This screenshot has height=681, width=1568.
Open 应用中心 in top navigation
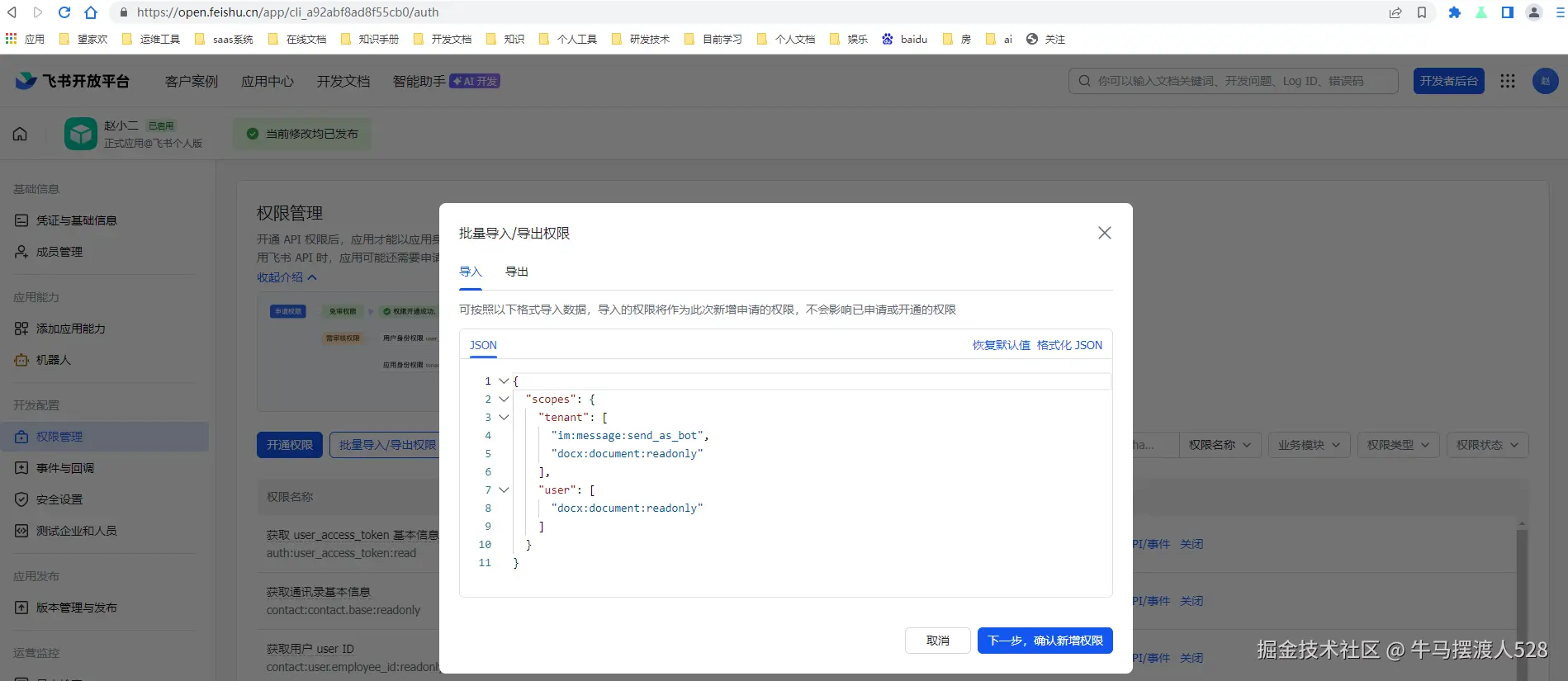tap(268, 81)
